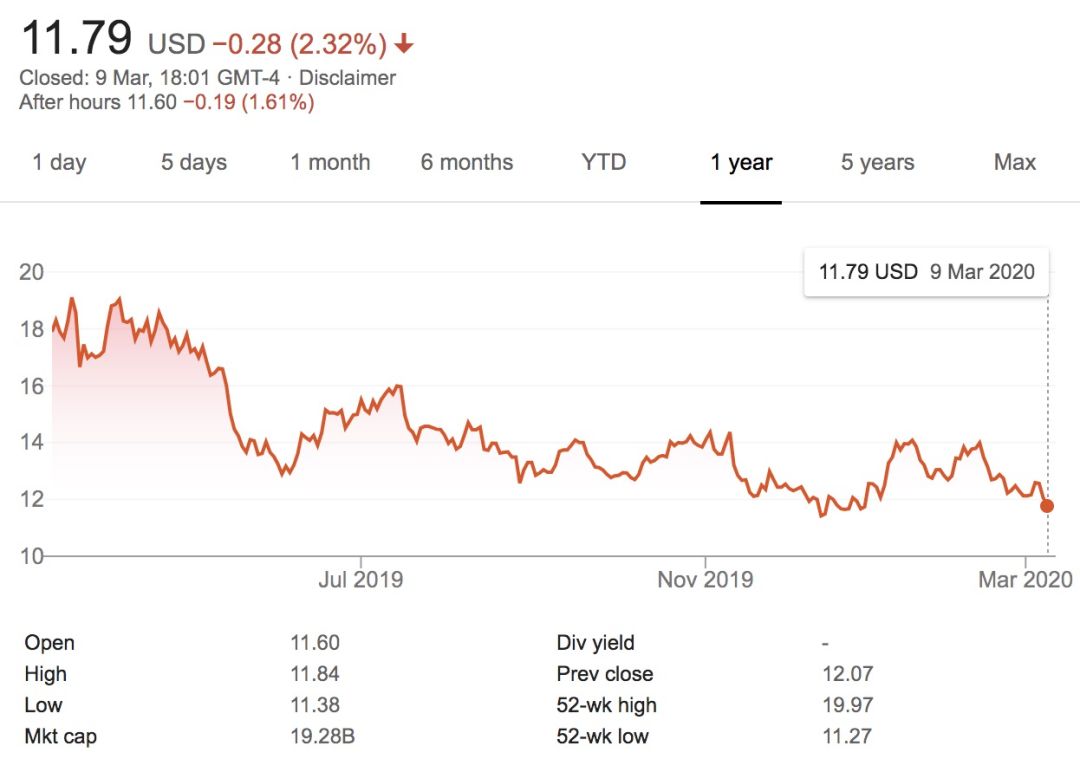The width and height of the screenshot is (1080, 759).
Task: Click the 52-wk high value
Action: point(846,705)
